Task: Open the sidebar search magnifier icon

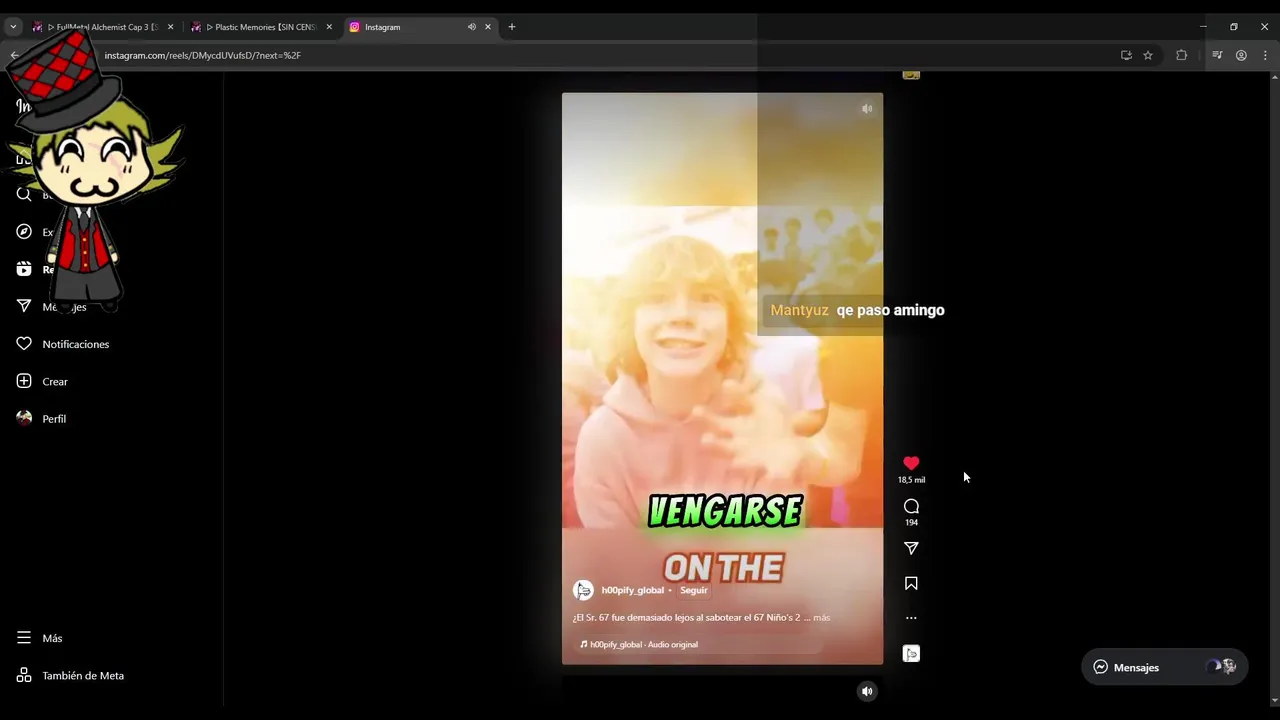Action: click(x=24, y=194)
